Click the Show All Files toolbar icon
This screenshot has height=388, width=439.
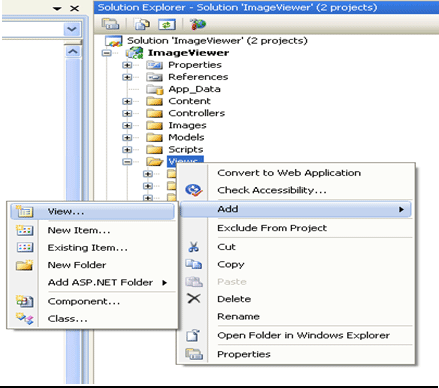click(142, 24)
